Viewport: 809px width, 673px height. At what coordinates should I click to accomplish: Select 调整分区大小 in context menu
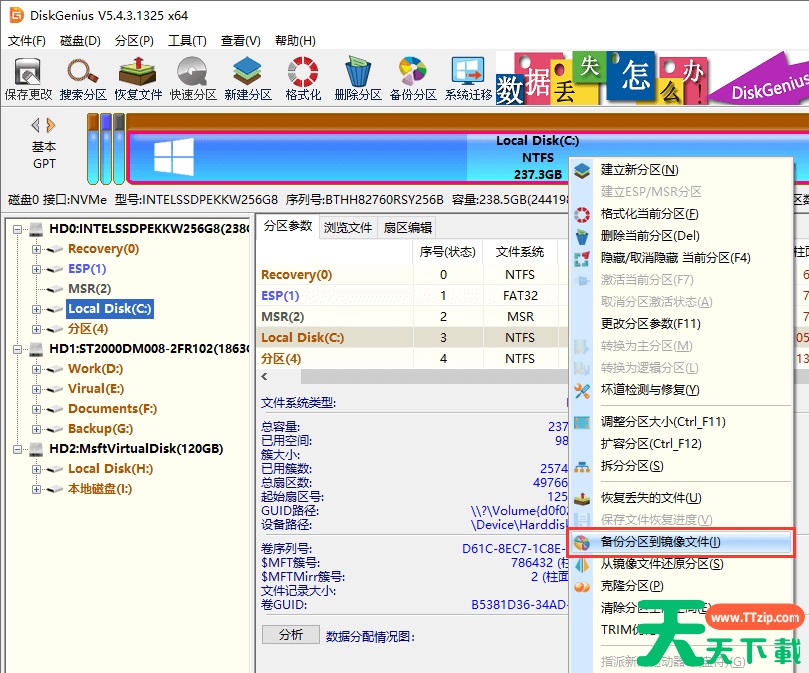click(x=662, y=422)
